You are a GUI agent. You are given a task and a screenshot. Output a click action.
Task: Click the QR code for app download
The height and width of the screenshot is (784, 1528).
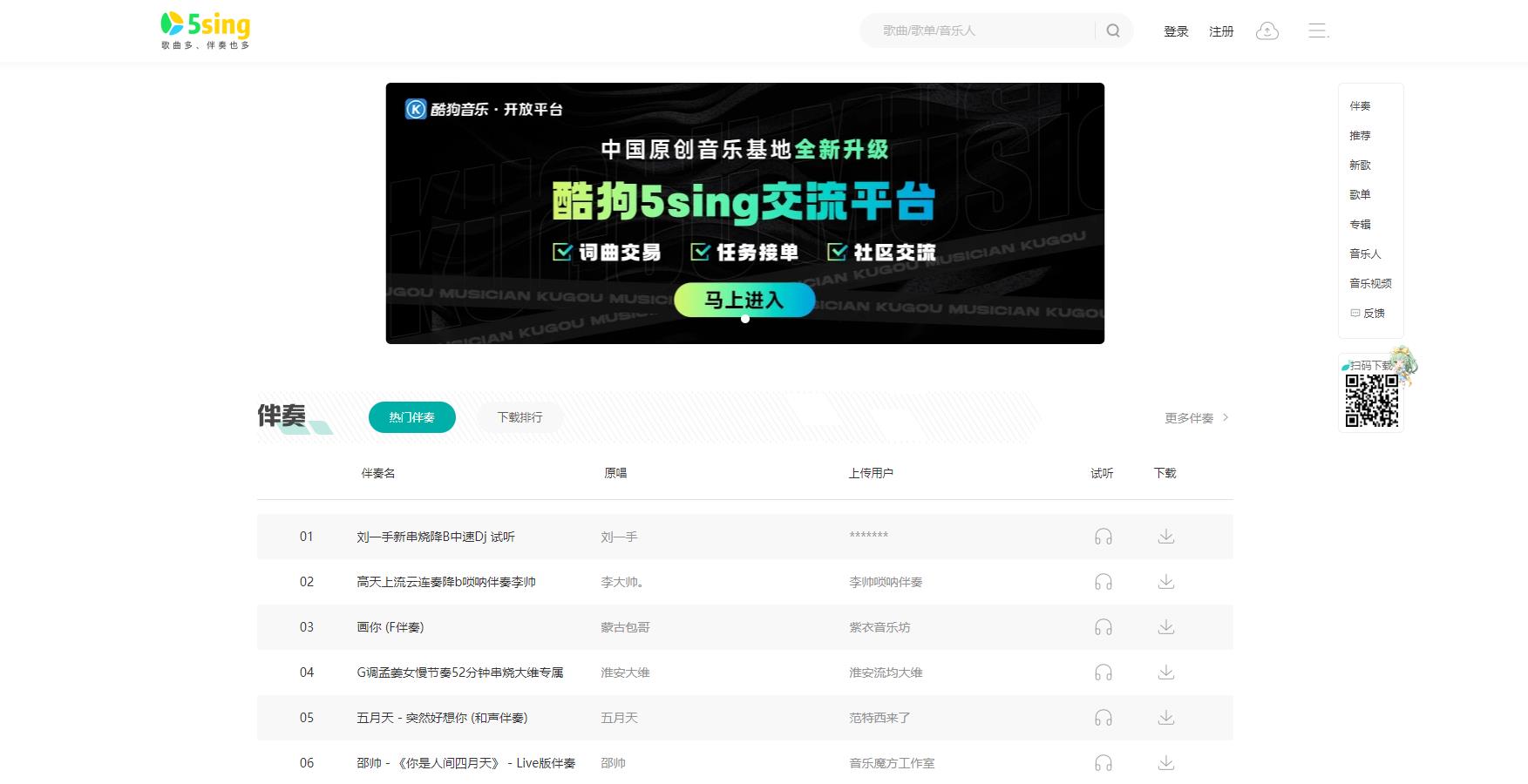1371,401
